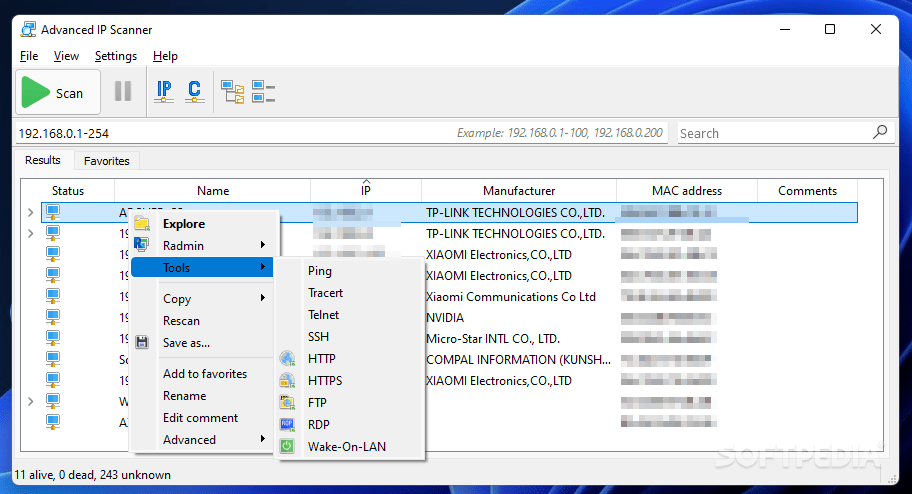The height and width of the screenshot is (494, 912).
Task: Click the Explore folder icon in context menu
Action: (x=142, y=223)
